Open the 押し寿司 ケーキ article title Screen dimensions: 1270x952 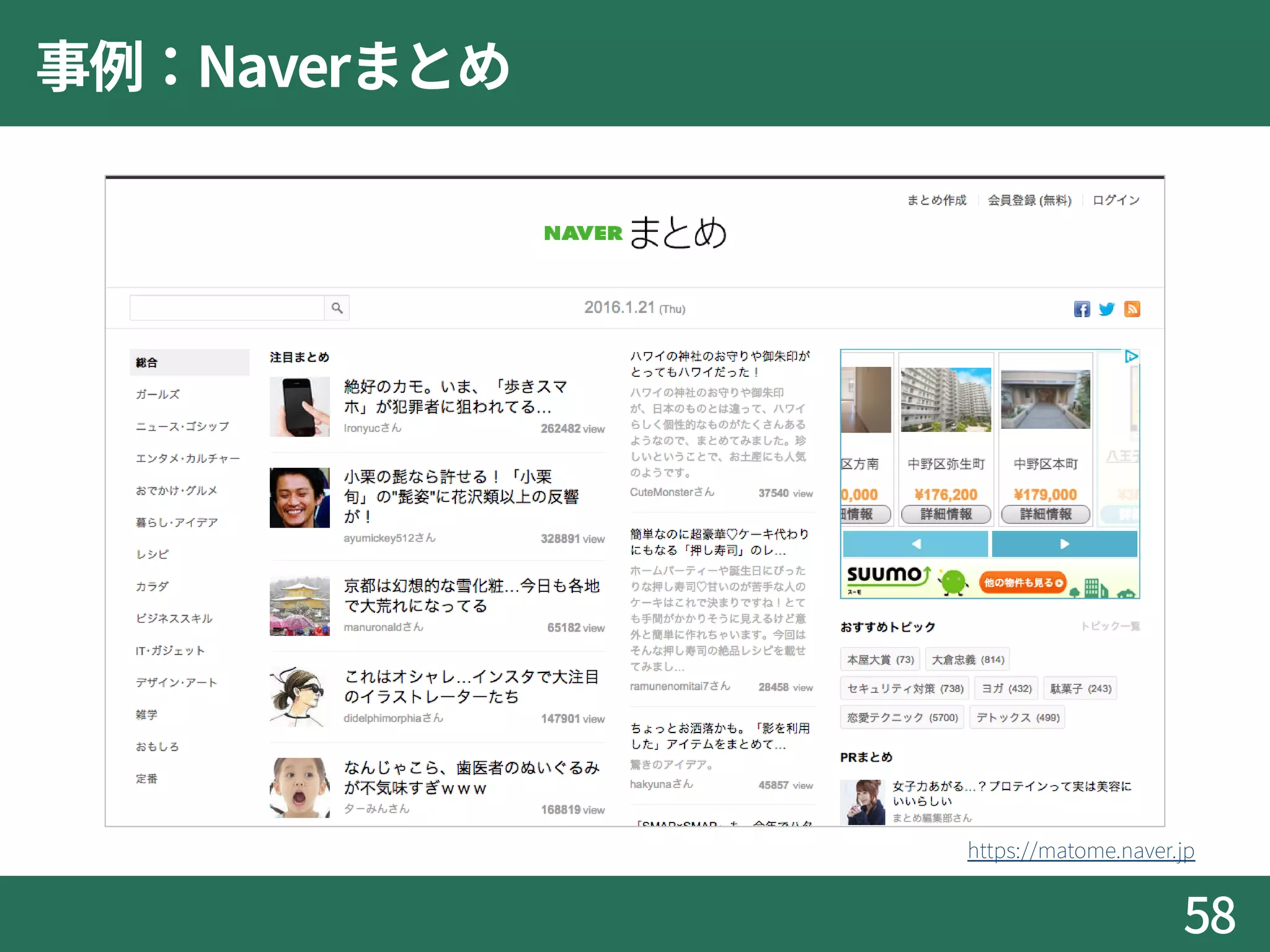720,542
